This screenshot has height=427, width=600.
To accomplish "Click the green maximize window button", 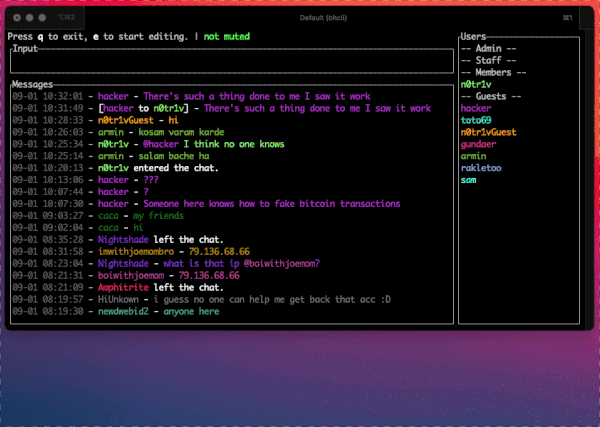I will pyautogui.click(x=41, y=19).
